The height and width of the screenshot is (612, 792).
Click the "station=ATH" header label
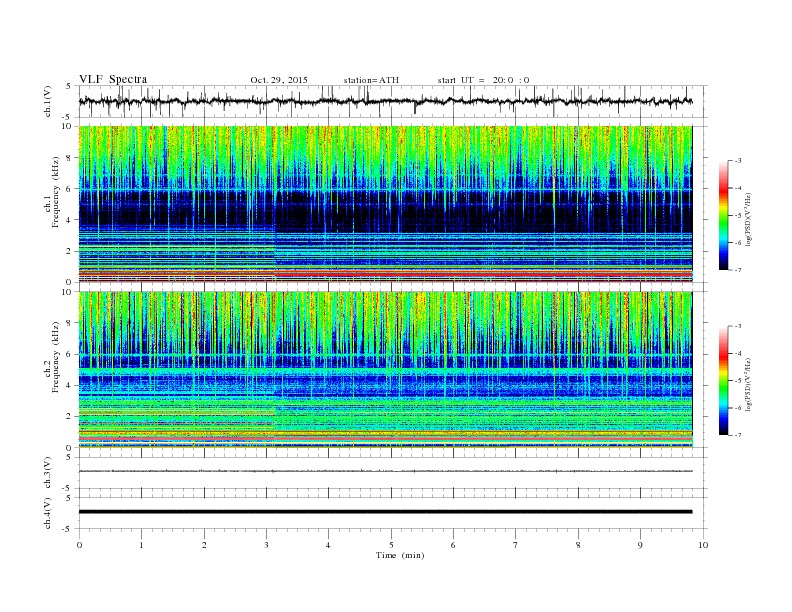pyautogui.click(x=371, y=80)
